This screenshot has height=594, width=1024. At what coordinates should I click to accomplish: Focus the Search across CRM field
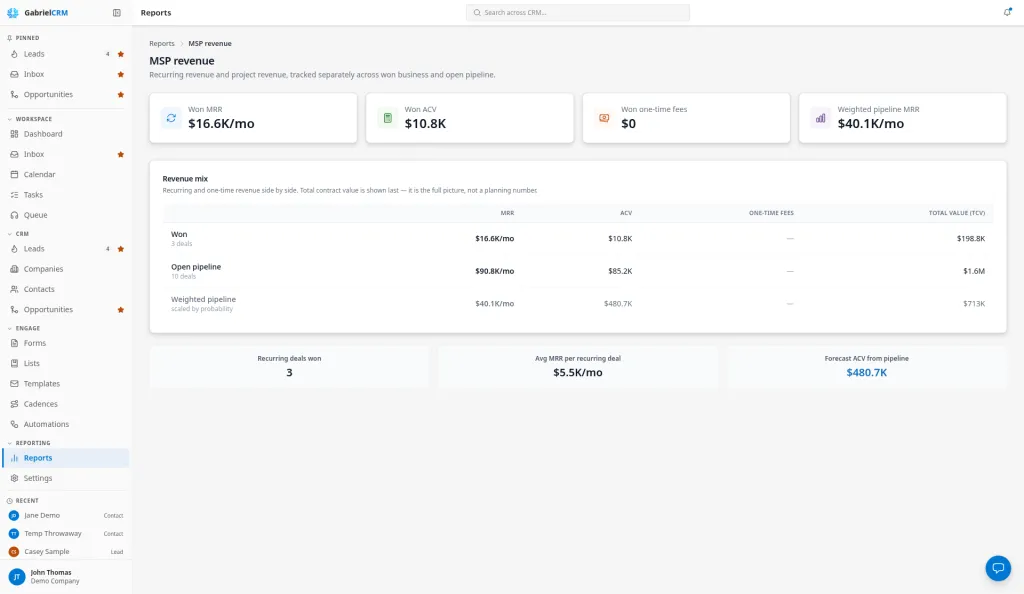click(578, 12)
